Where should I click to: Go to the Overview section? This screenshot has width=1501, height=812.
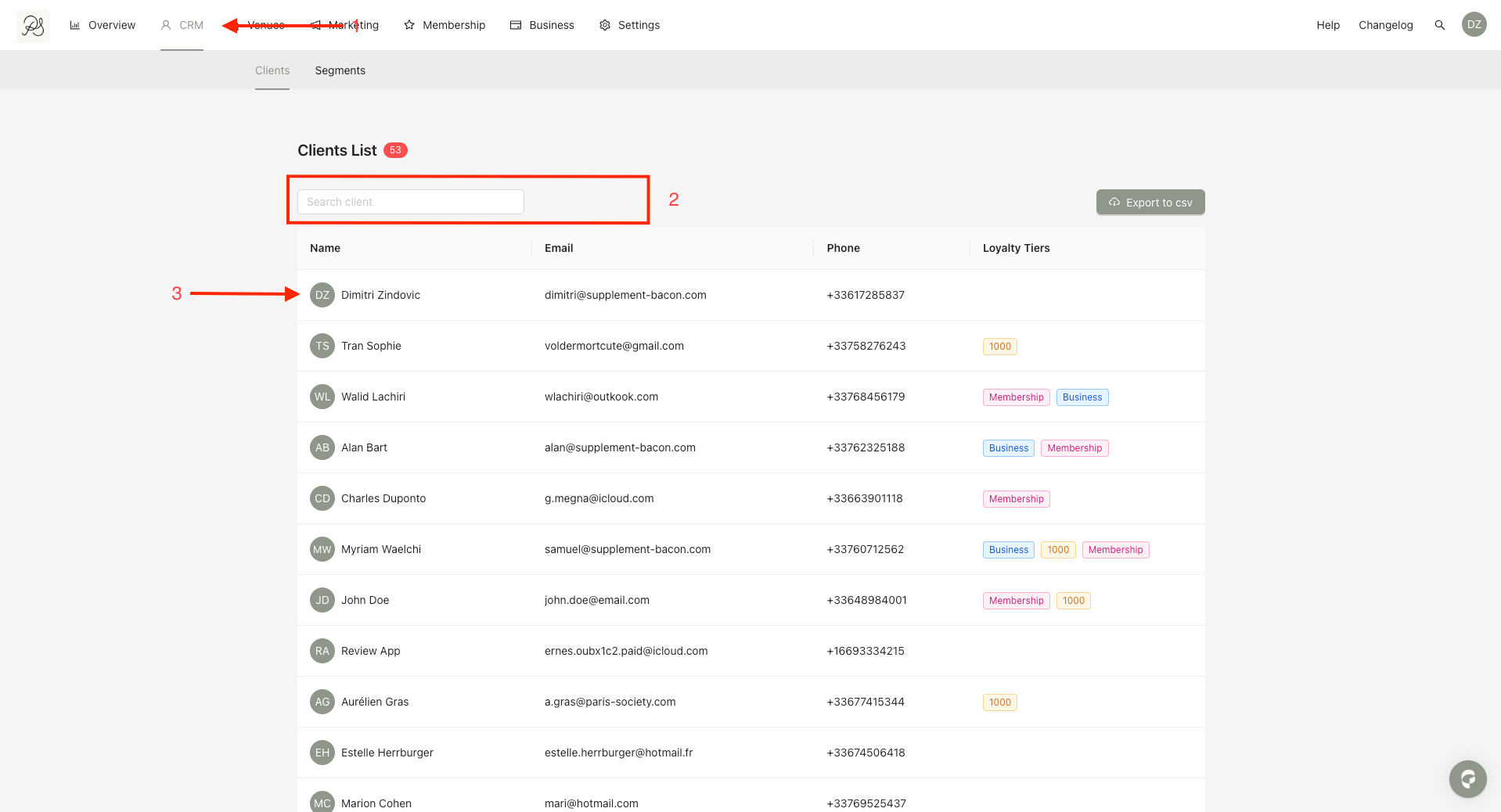pyautogui.click(x=103, y=25)
